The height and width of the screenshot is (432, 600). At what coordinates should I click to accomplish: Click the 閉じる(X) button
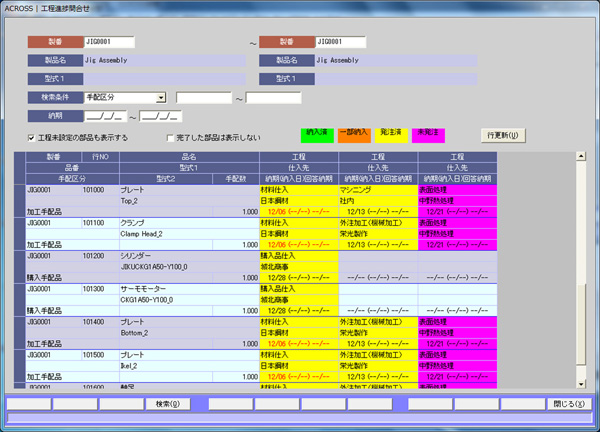coord(569,404)
